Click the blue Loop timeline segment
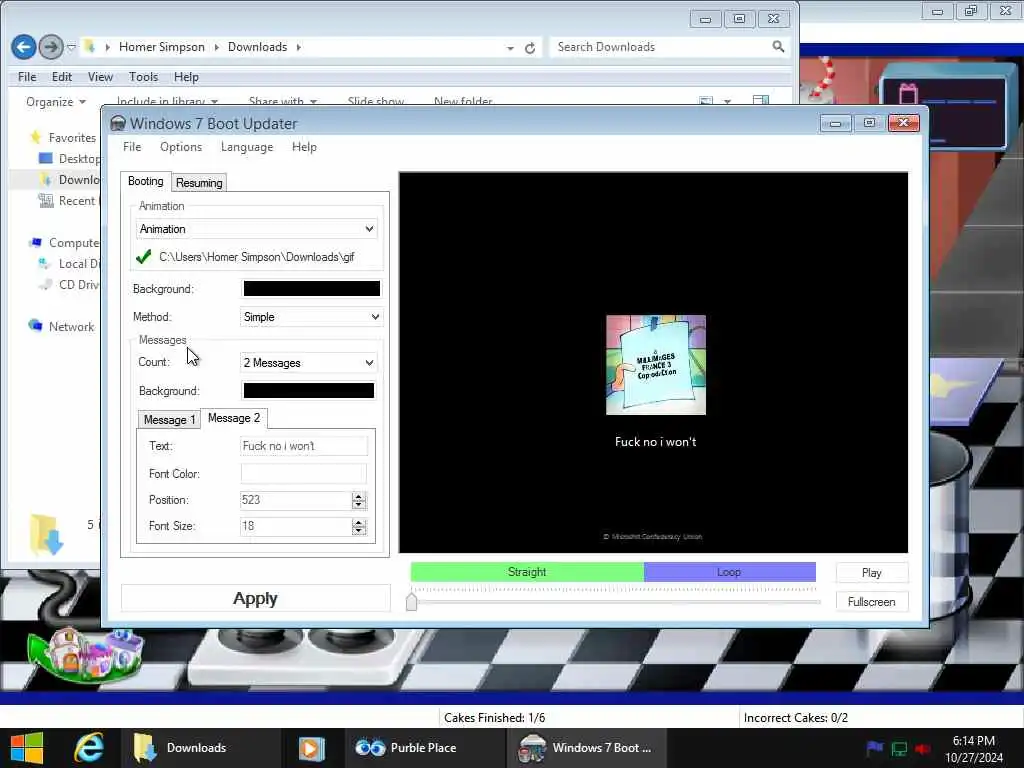Viewport: 1024px width, 768px height. click(729, 572)
